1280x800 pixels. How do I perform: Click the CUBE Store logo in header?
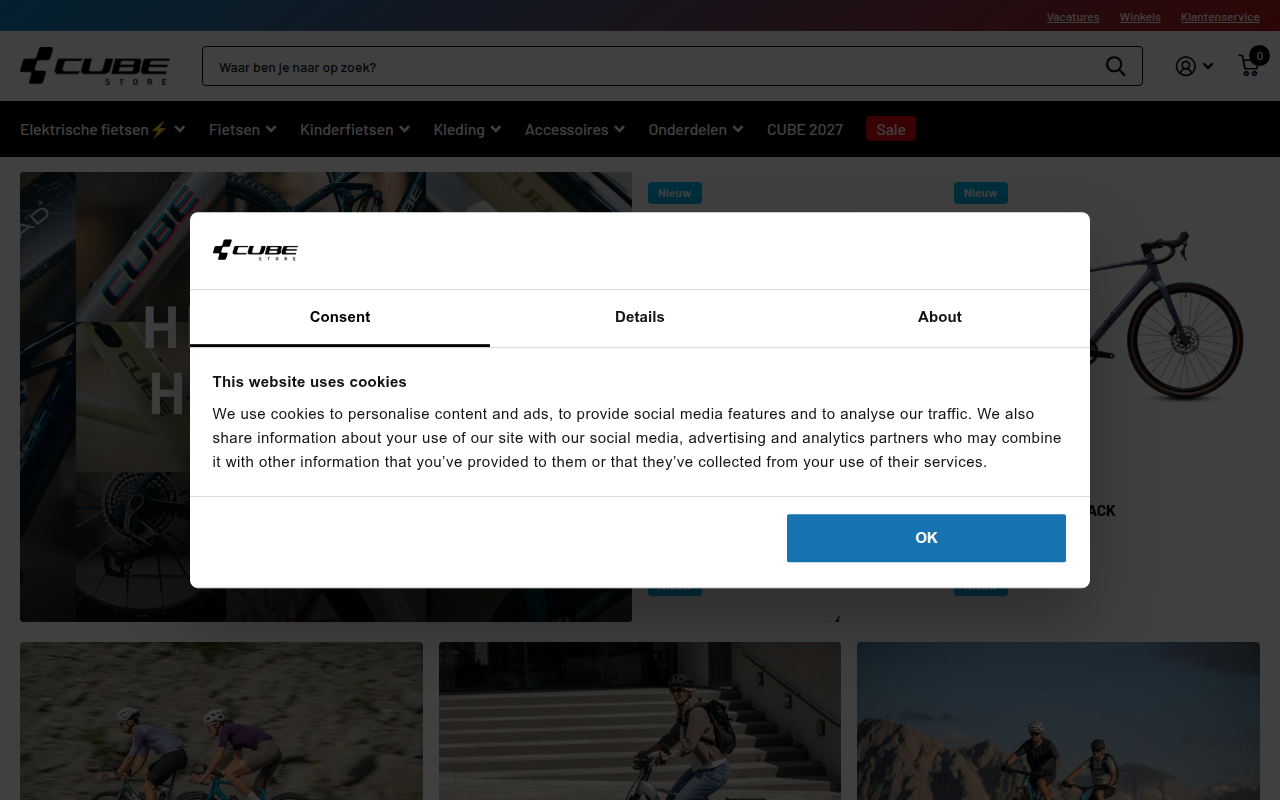click(x=95, y=66)
